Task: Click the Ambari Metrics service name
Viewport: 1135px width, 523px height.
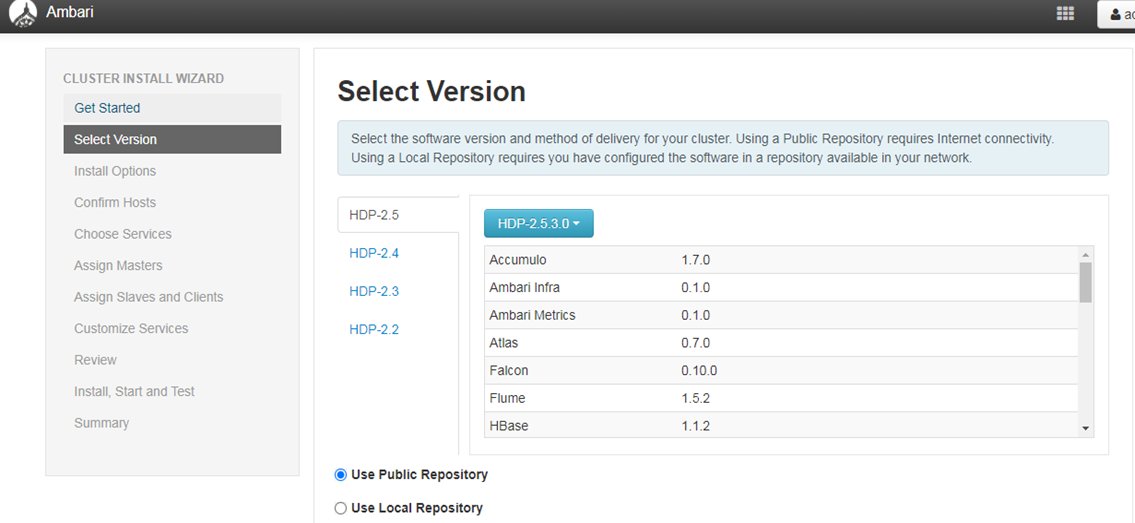Action: click(x=533, y=315)
